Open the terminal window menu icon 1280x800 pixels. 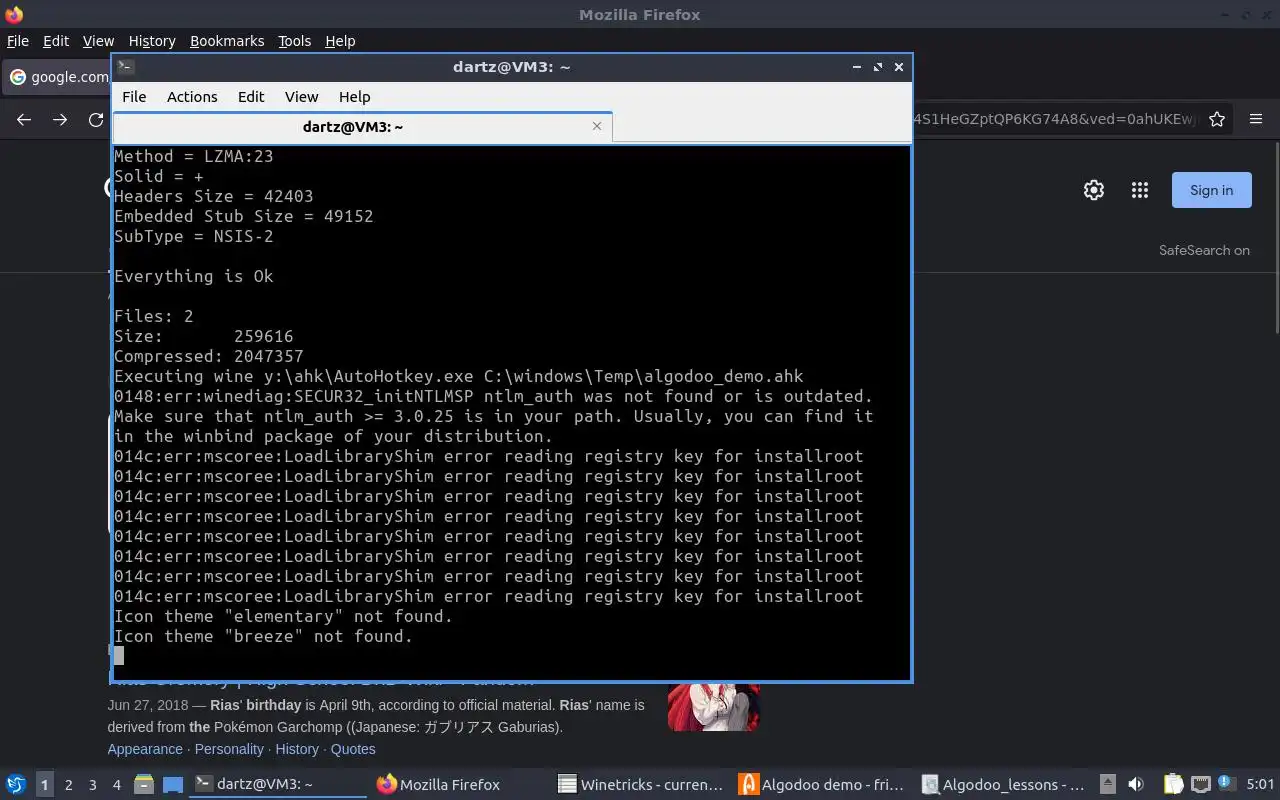[x=125, y=67]
